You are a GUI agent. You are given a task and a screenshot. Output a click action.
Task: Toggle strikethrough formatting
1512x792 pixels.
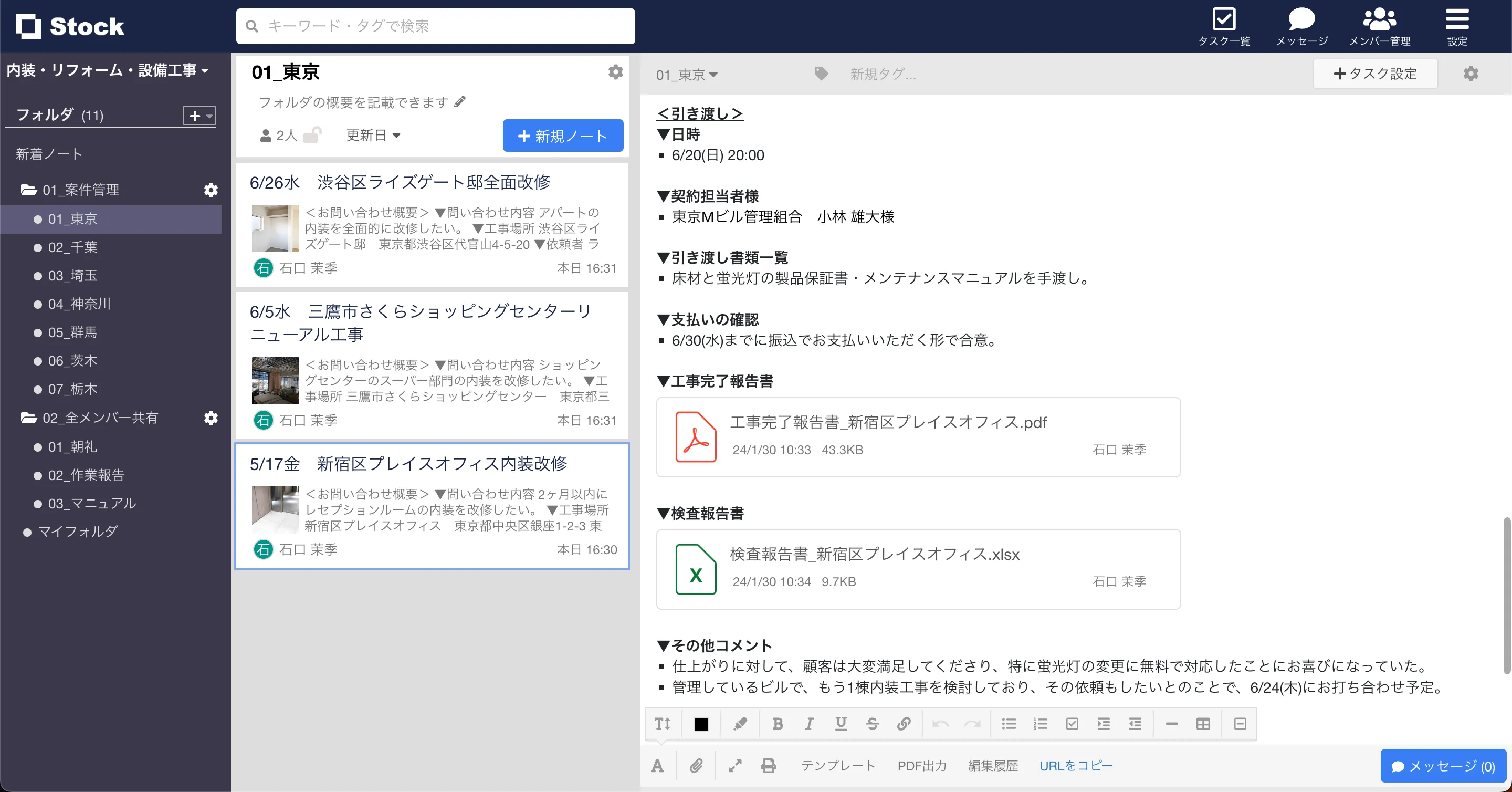873,724
